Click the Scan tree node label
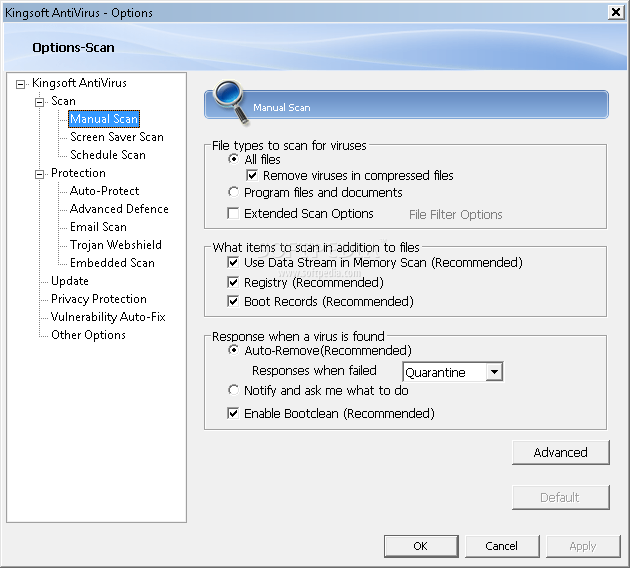This screenshot has width=630, height=568. click(63, 101)
